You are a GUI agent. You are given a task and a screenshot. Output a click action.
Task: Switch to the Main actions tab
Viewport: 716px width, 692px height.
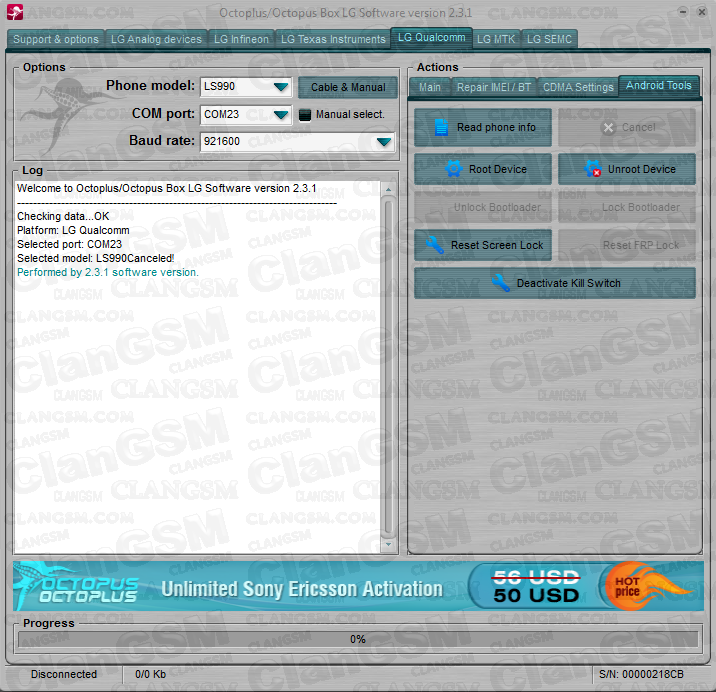430,87
